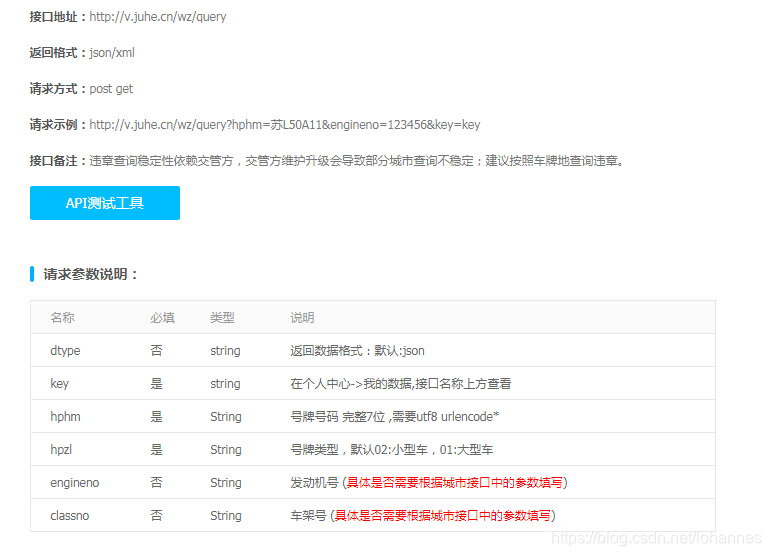Open the http://v.juhe.cn/wz/query interface address

click(x=158, y=17)
